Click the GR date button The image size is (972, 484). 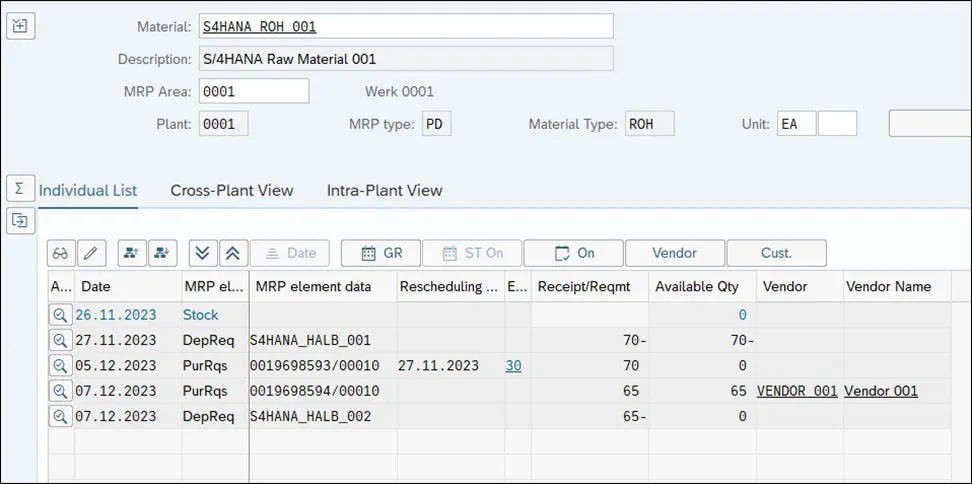pyautogui.click(x=381, y=253)
